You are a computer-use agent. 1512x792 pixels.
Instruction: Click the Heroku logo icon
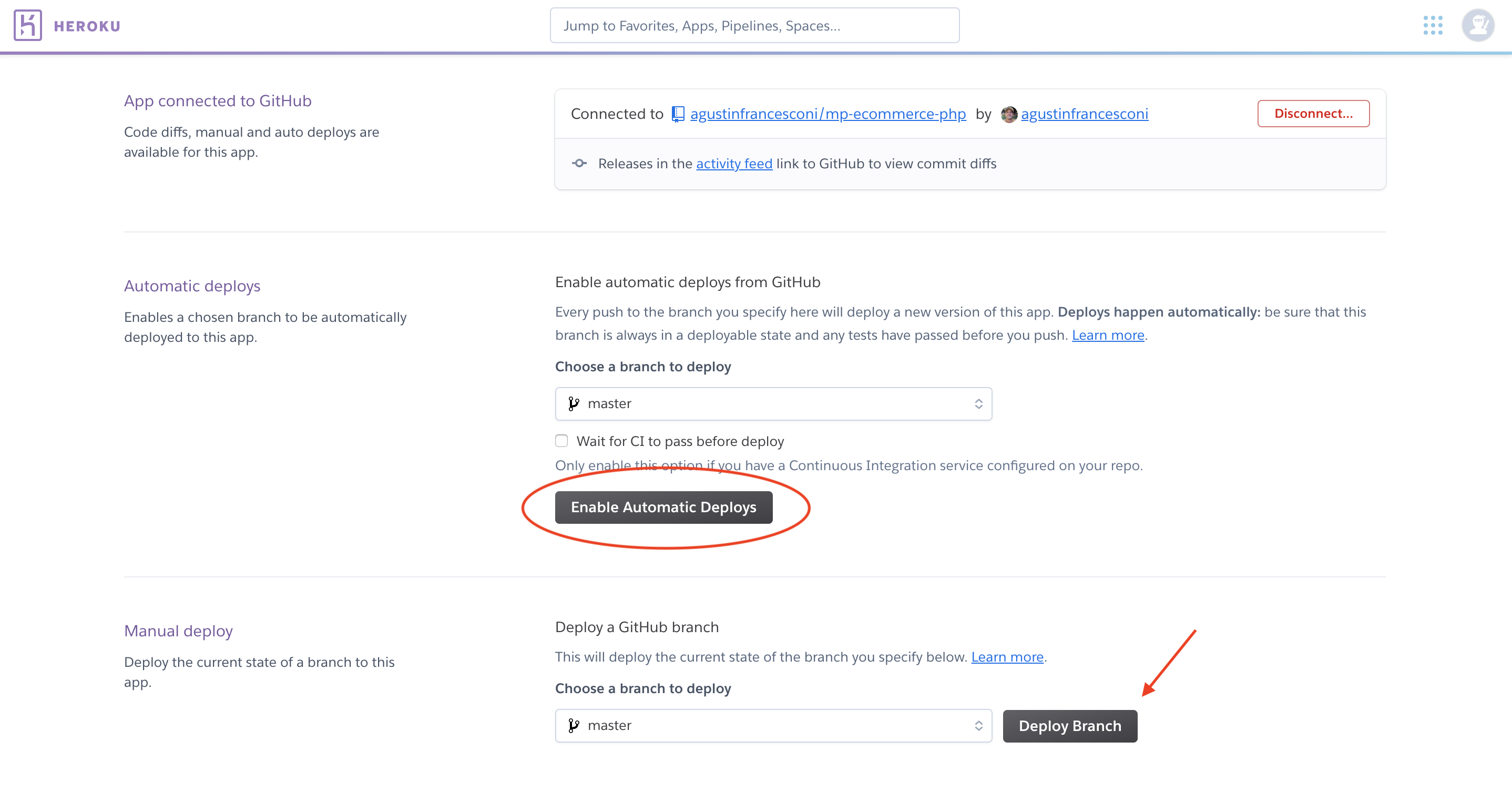click(27, 25)
